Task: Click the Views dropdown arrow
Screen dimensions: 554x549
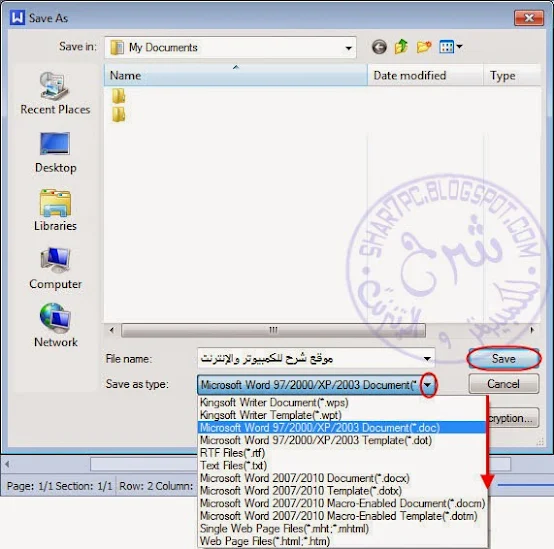Action: pos(459,46)
